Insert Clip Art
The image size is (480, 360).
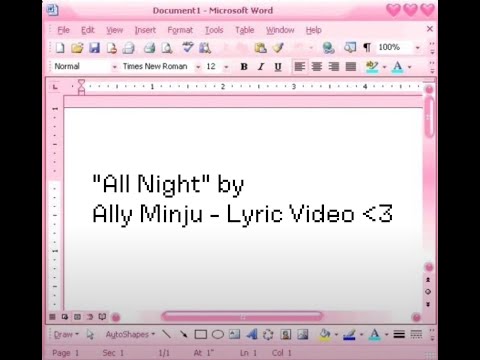click(286, 334)
